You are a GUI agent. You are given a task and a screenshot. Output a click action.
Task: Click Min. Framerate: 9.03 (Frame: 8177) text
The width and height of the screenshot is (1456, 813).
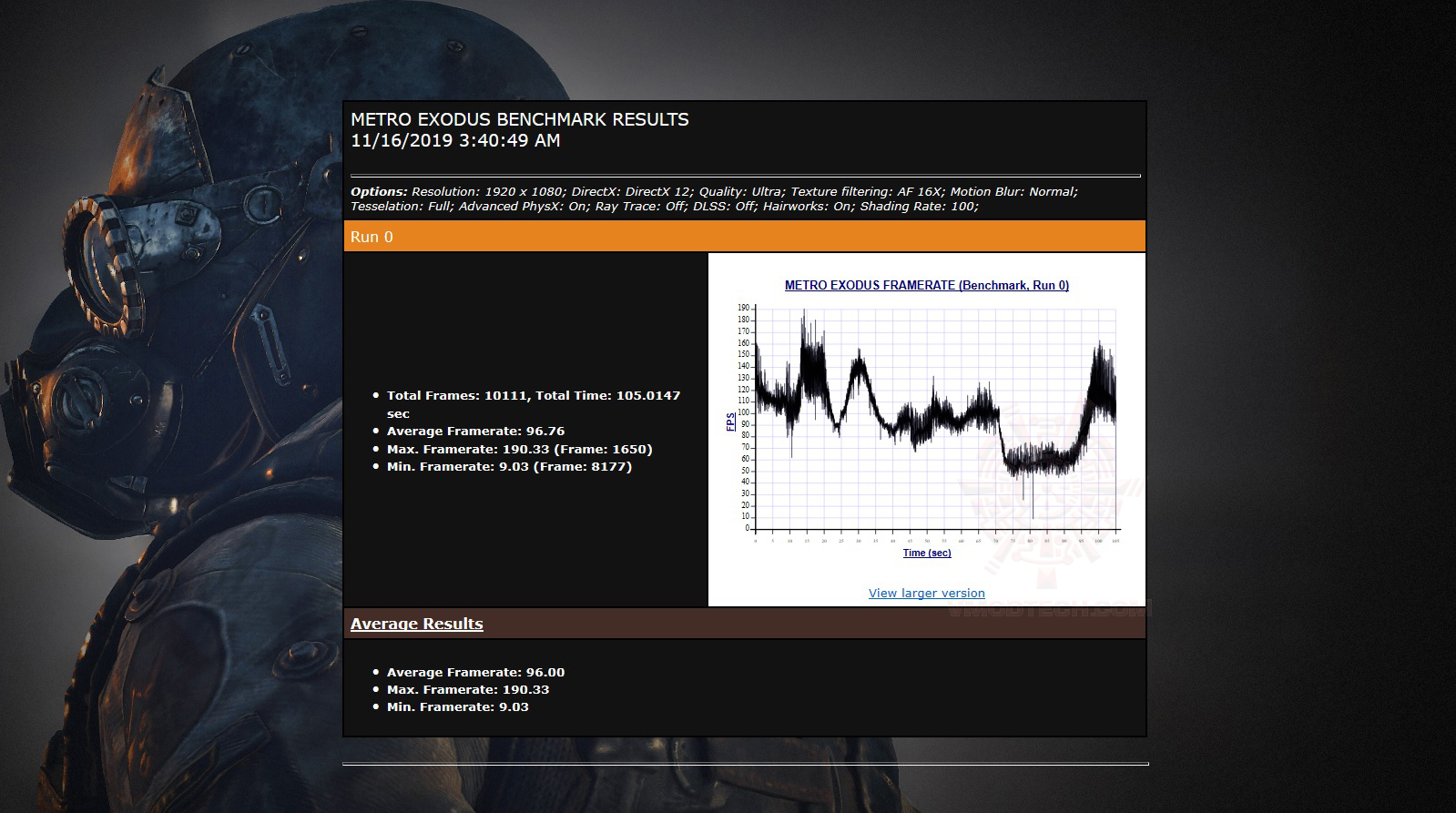point(509,467)
